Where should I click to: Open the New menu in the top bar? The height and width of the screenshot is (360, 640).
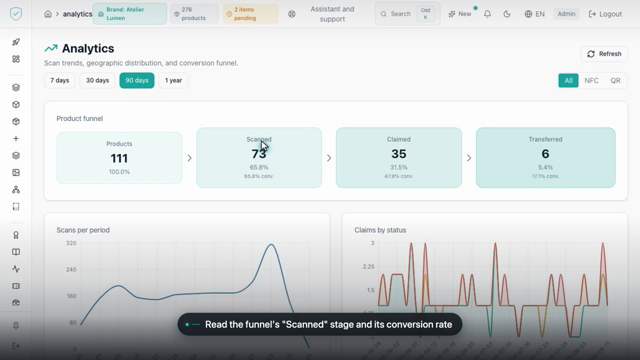pos(460,14)
